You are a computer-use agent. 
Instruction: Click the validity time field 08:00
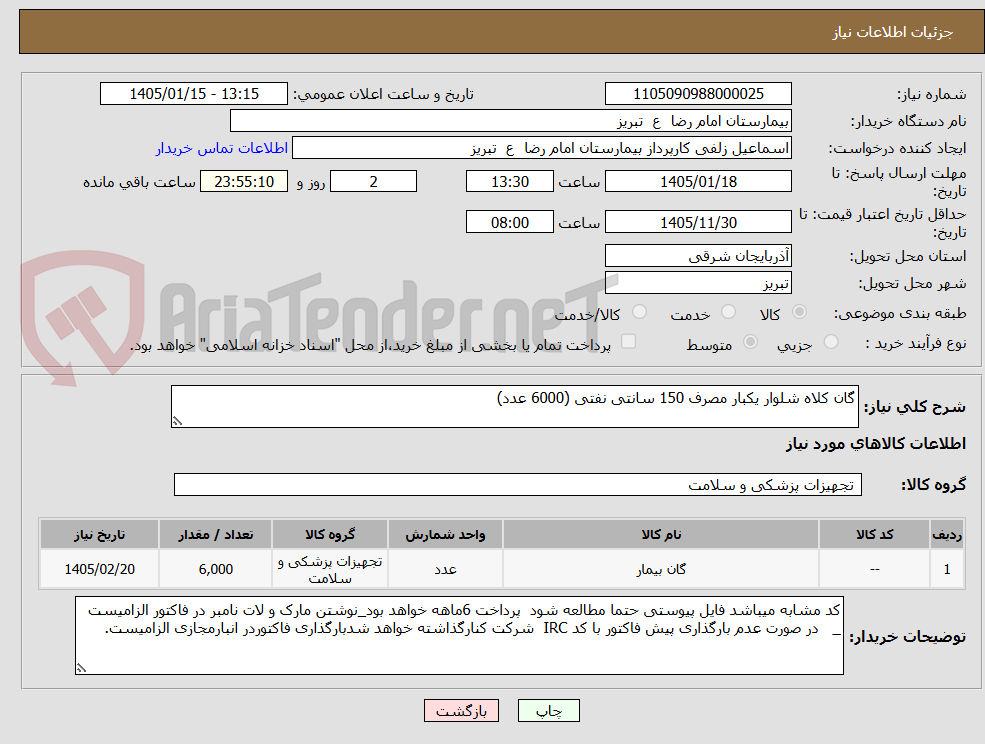[x=509, y=222]
